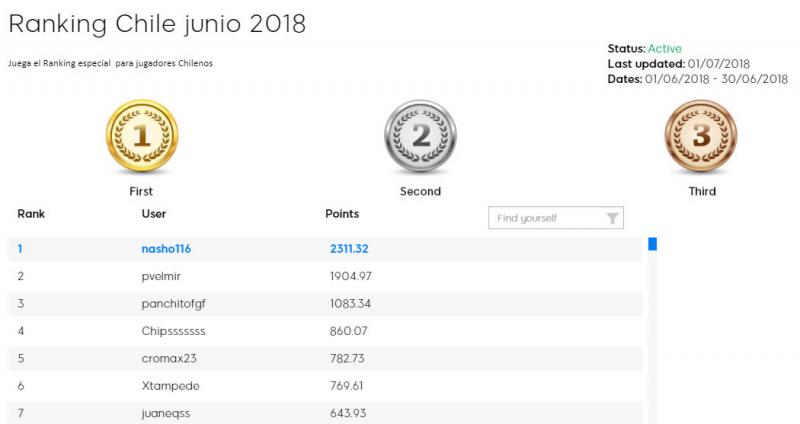
Task: Click the blue scrollbar thumb
Action: coord(652,243)
